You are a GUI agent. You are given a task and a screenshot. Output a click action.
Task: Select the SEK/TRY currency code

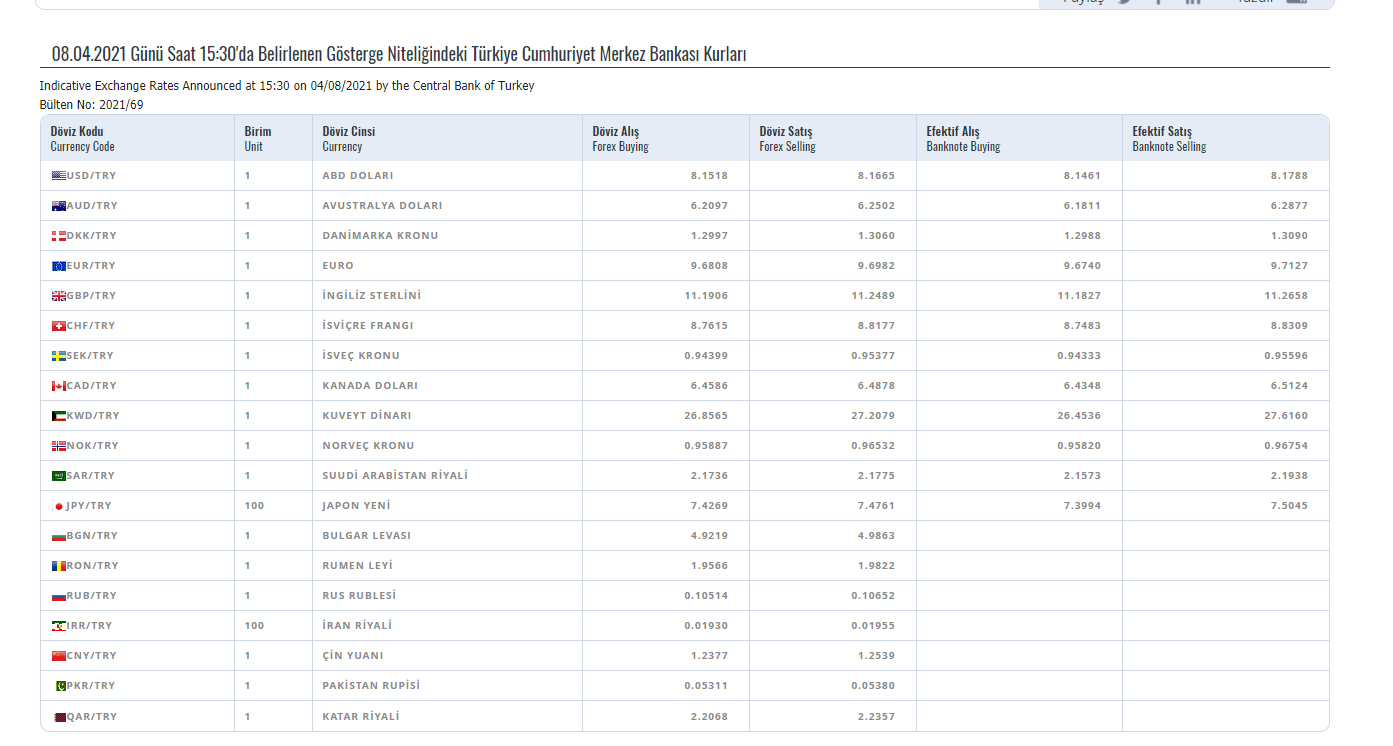[x=92, y=356]
